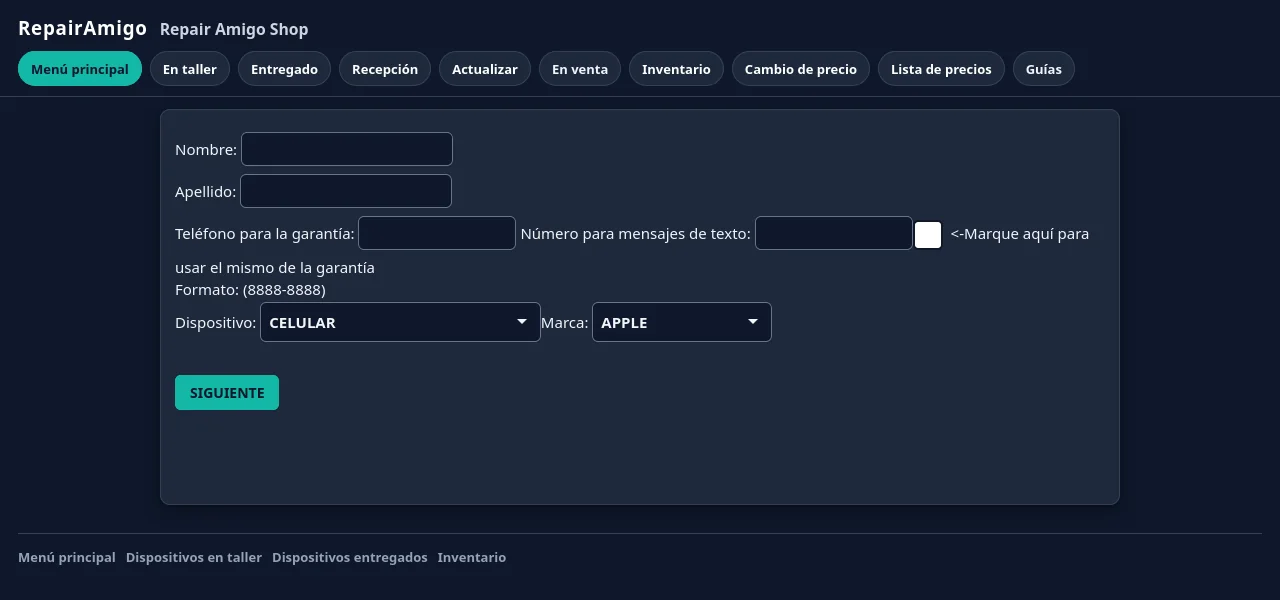Open the Recepción tab
This screenshot has height=600, width=1280.
click(385, 69)
